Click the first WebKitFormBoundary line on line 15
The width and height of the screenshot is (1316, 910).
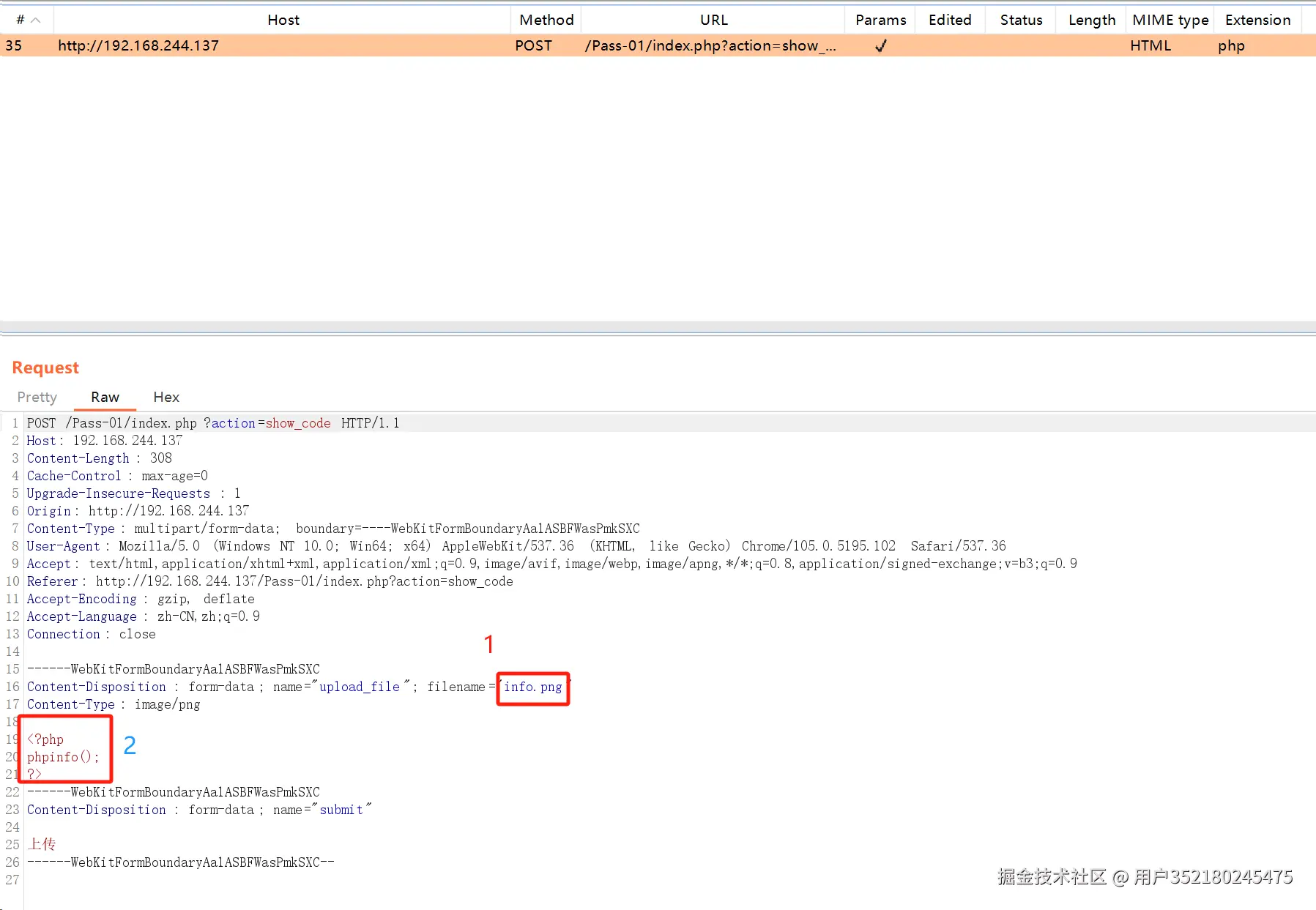pos(174,669)
